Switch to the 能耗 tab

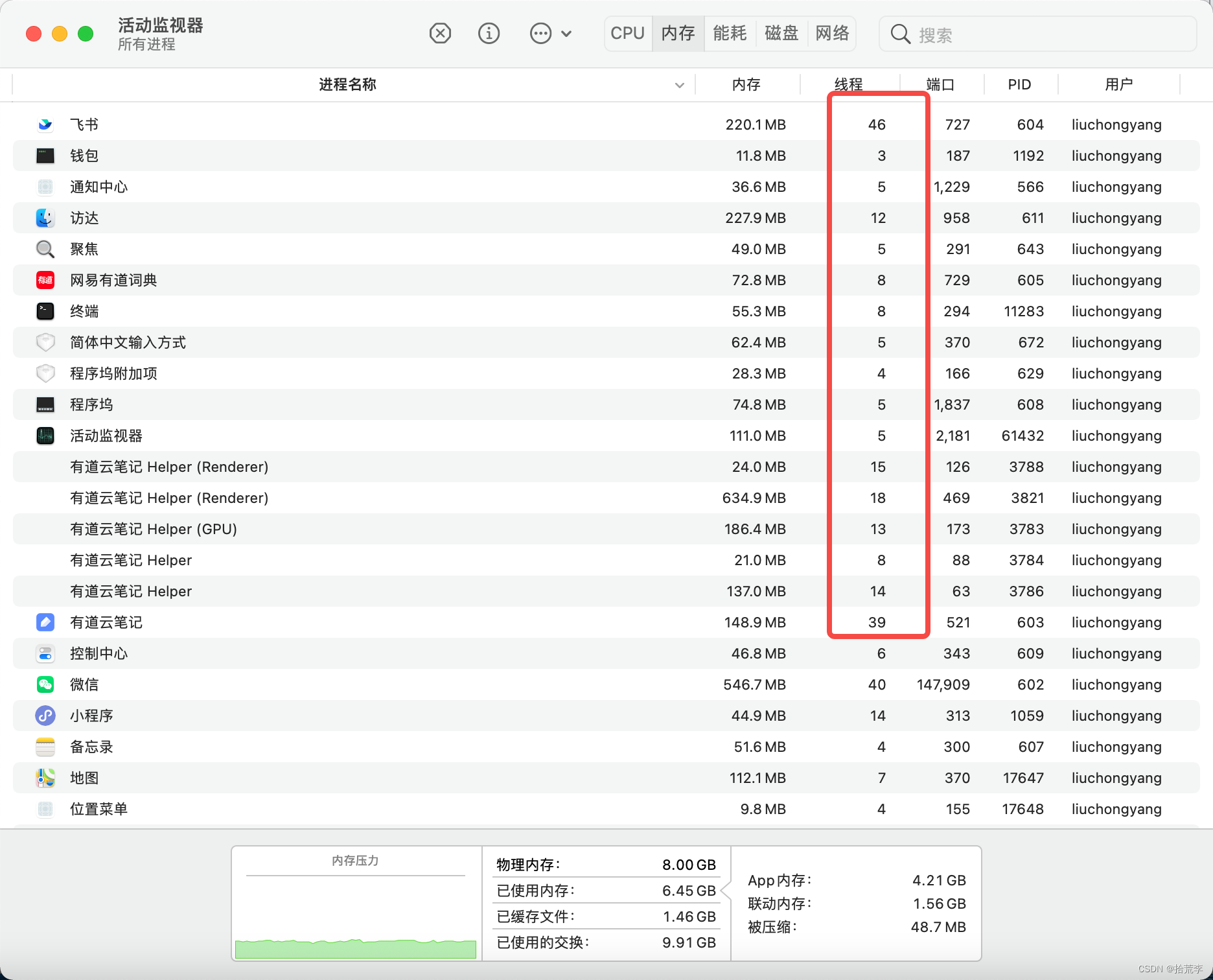click(730, 33)
